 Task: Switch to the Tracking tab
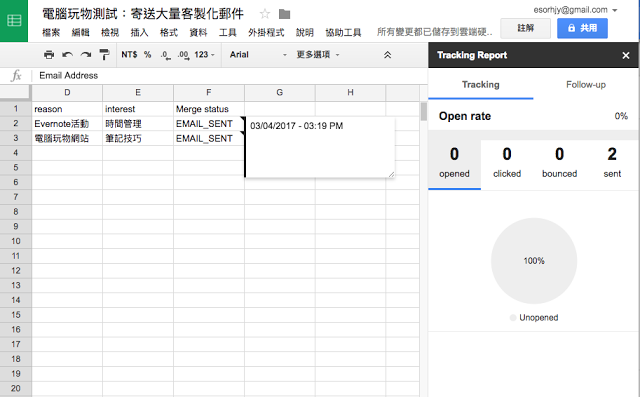[481, 85]
